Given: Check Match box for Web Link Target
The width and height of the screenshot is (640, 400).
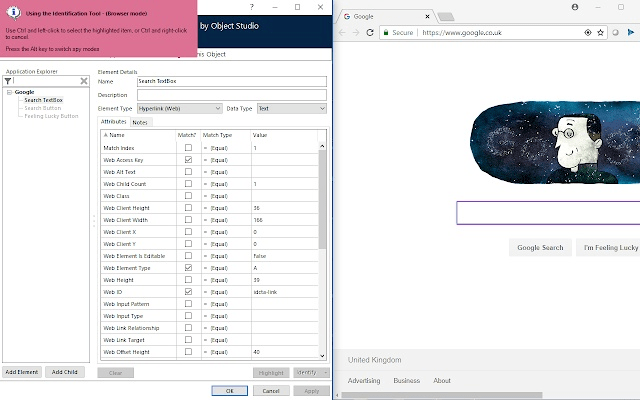Looking at the screenshot, I should [x=188, y=340].
